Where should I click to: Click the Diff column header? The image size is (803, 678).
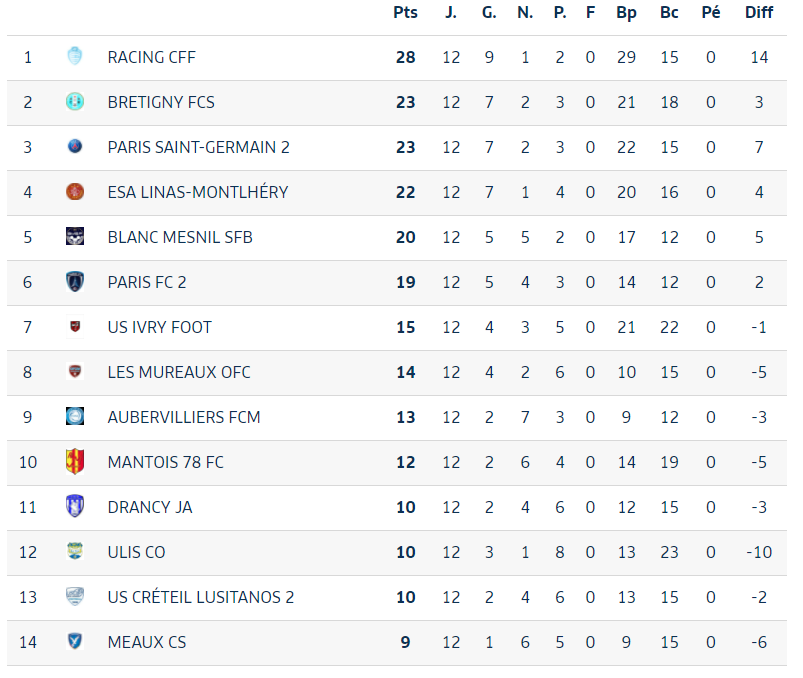click(759, 12)
